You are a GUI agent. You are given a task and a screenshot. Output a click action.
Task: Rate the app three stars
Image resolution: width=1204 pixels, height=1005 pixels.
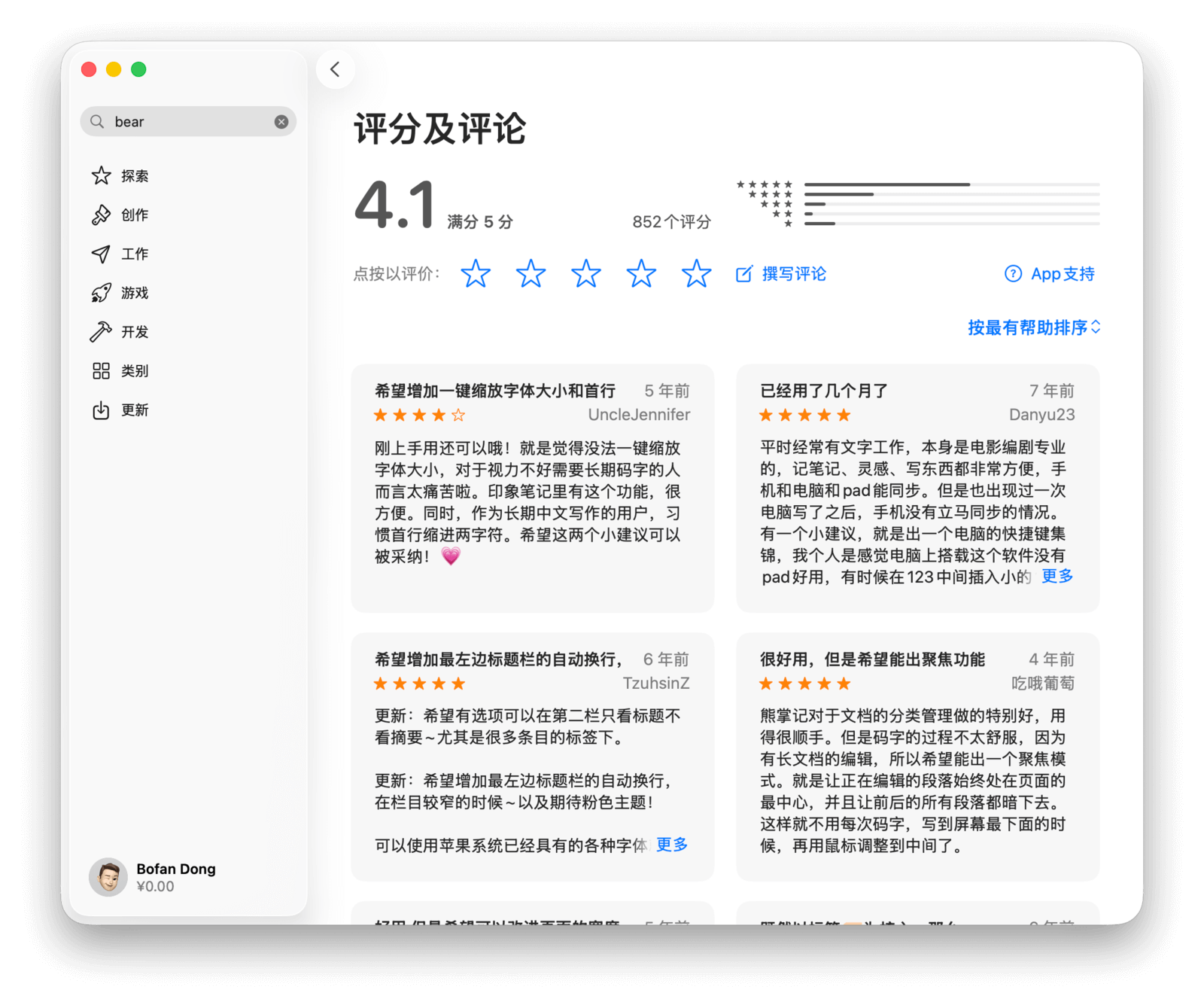586,274
